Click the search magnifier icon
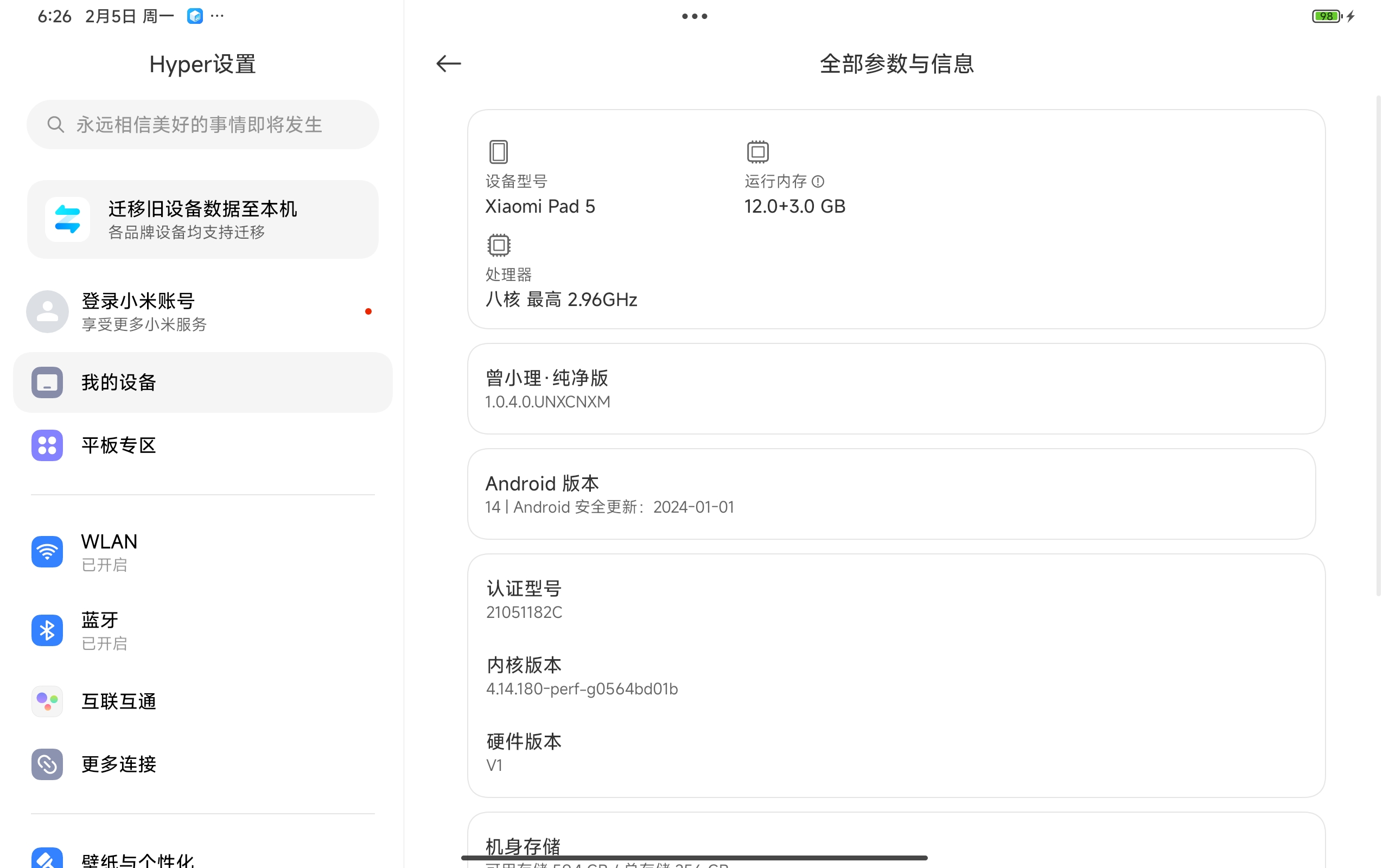 55,124
